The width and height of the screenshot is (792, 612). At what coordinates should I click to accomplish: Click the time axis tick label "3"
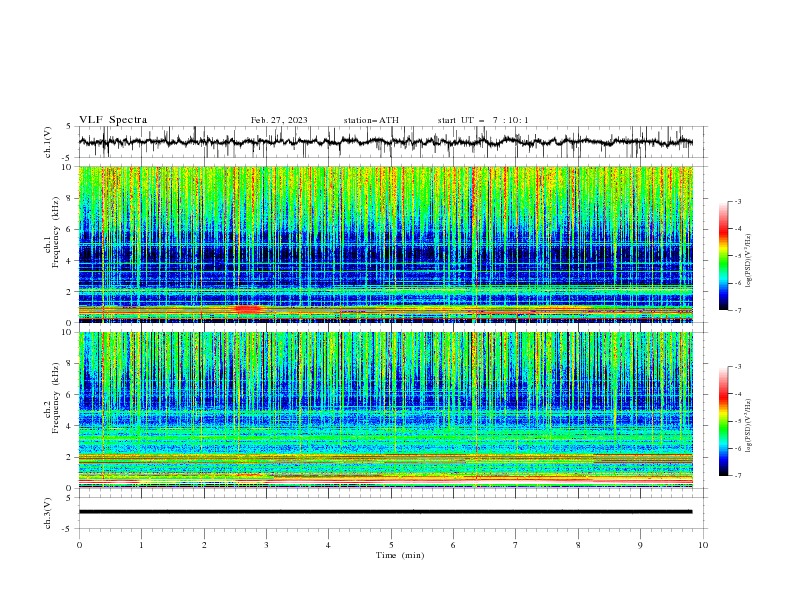click(x=266, y=545)
